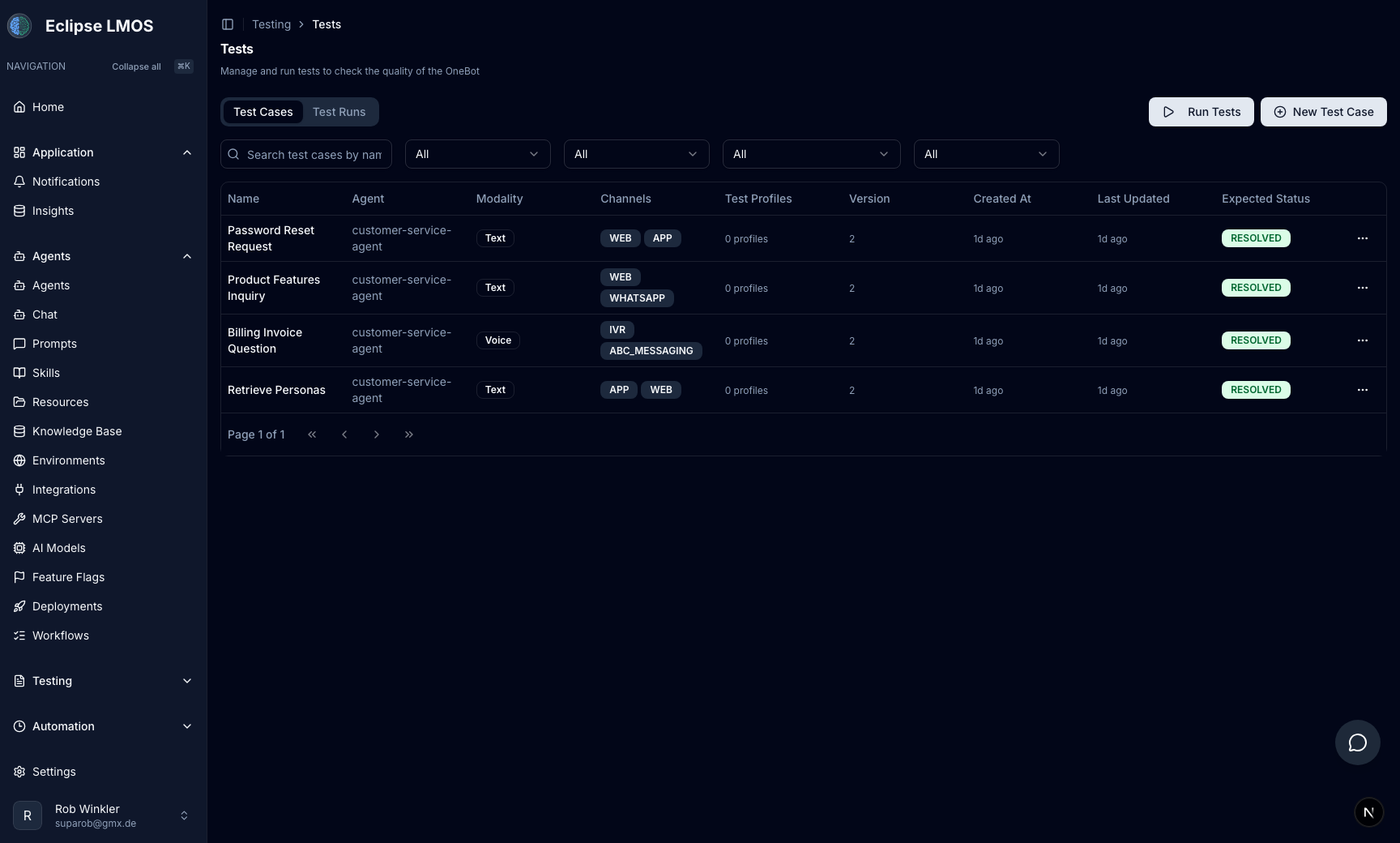Screen dimensions: 1400x843
Task: Click the Password Reset Request name
Action: coord(271,238)
